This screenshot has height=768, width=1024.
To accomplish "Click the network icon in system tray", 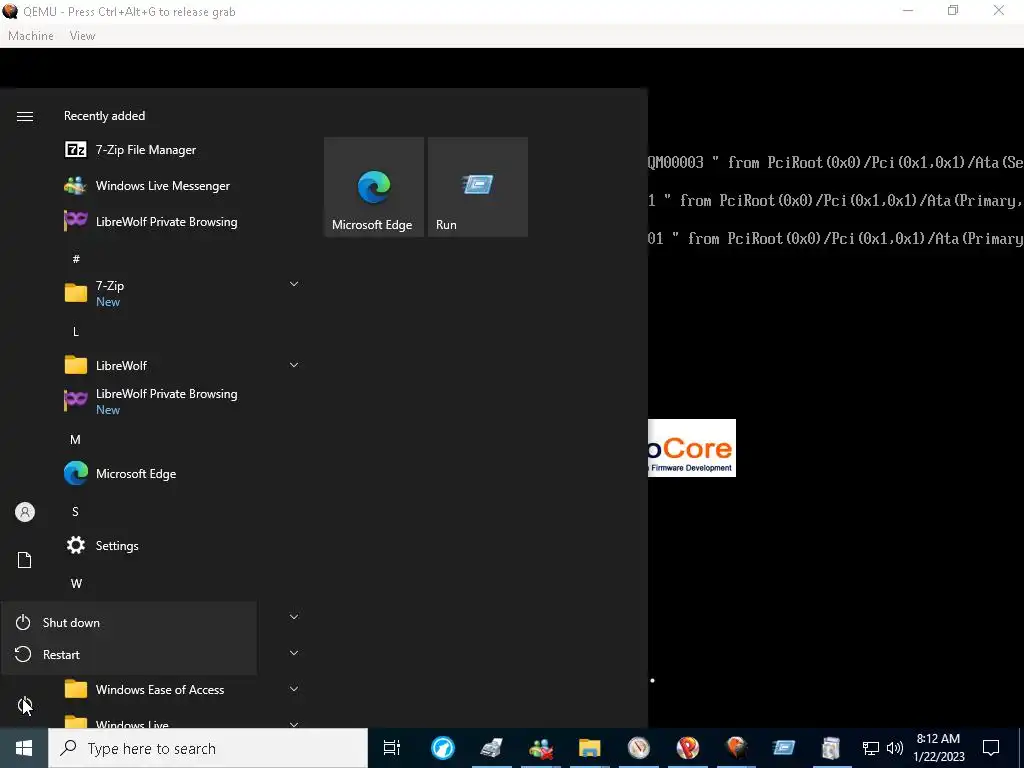I will [871, 748].
